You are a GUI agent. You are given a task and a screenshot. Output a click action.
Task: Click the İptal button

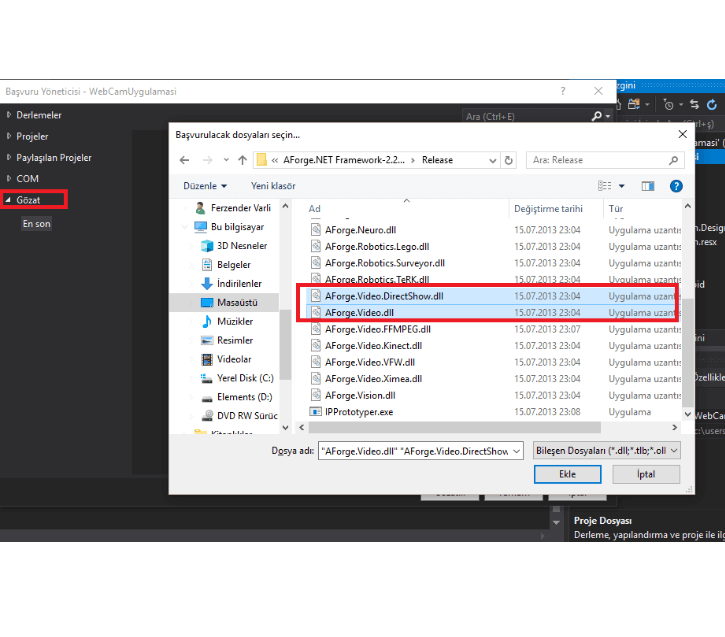646,474
